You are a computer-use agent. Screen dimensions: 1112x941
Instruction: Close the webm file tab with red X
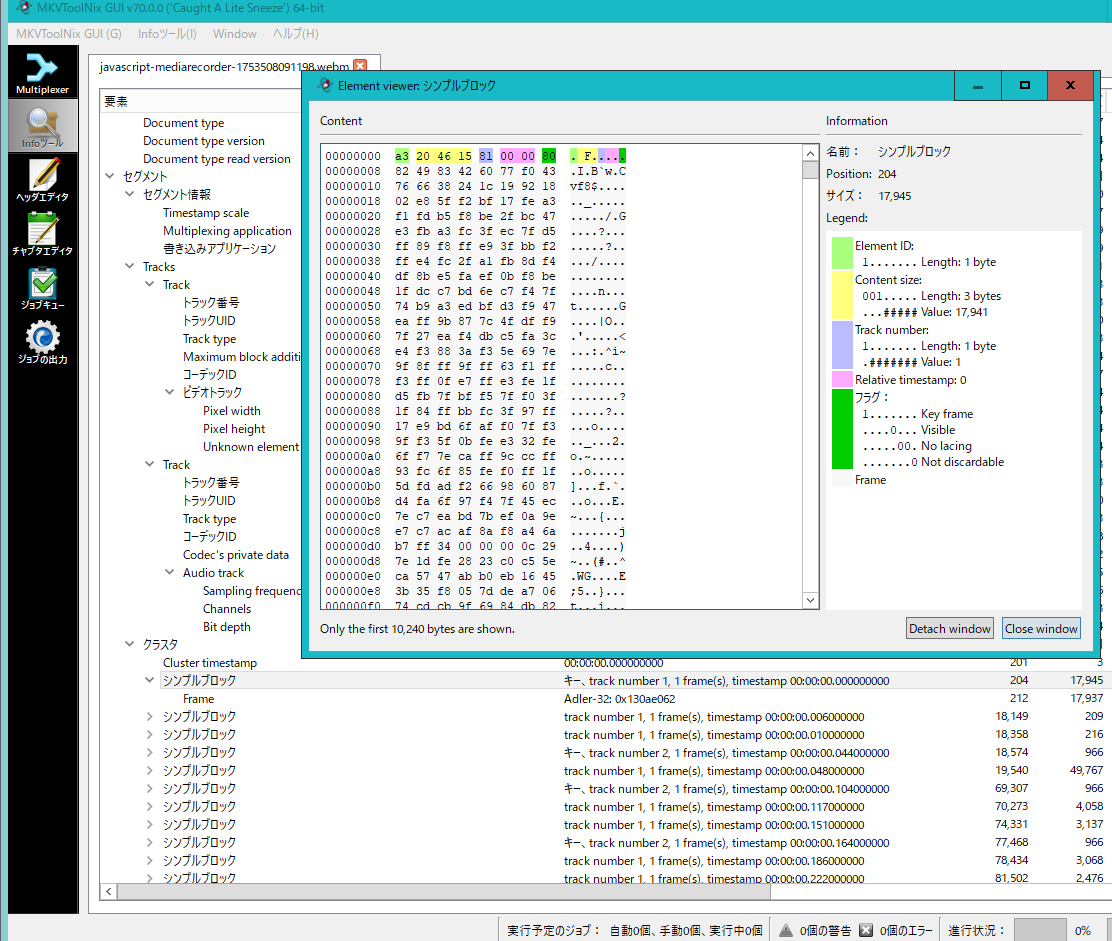pyautogui.click(x=361, y=66)
